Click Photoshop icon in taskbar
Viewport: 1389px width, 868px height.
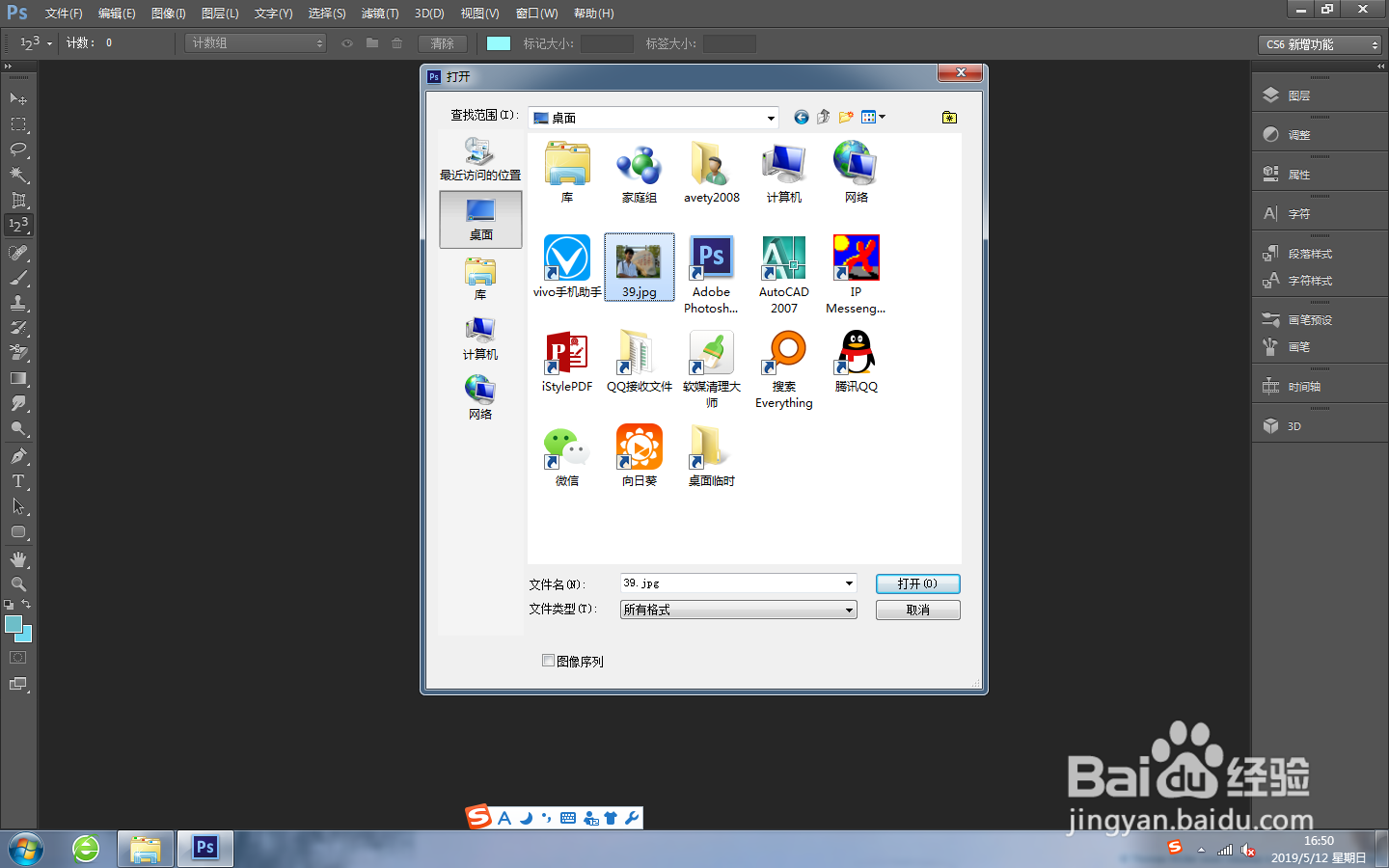pyautogui.click(x=204, y=849)
